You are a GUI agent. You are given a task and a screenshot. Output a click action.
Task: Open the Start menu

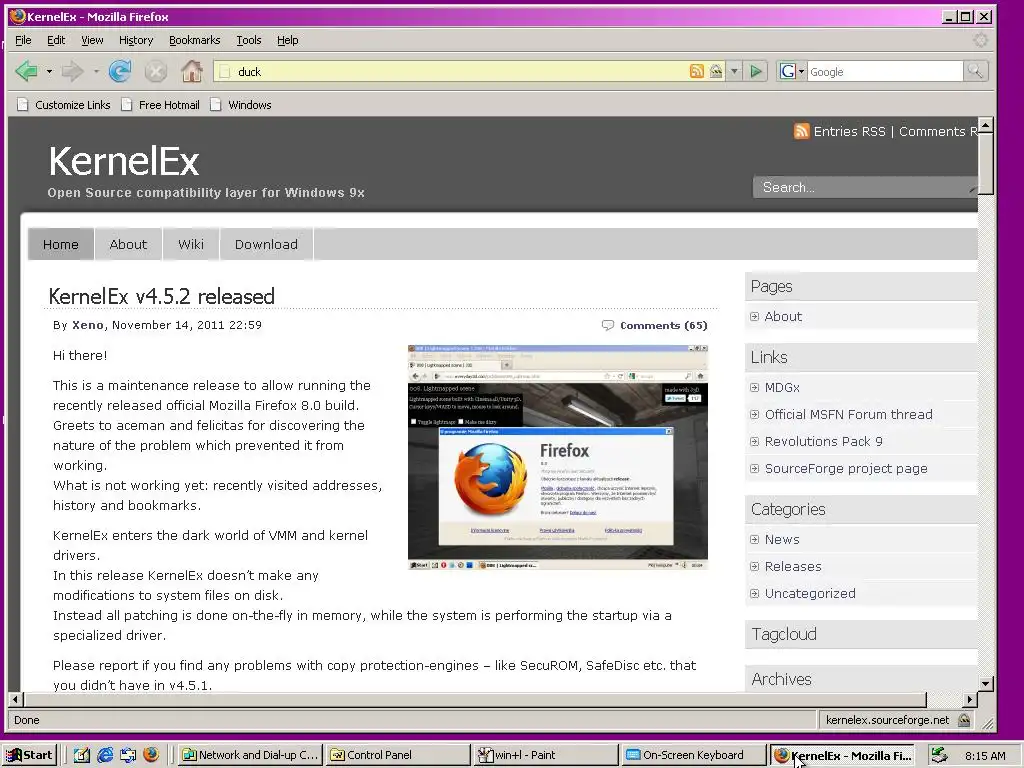pos(29,755)
